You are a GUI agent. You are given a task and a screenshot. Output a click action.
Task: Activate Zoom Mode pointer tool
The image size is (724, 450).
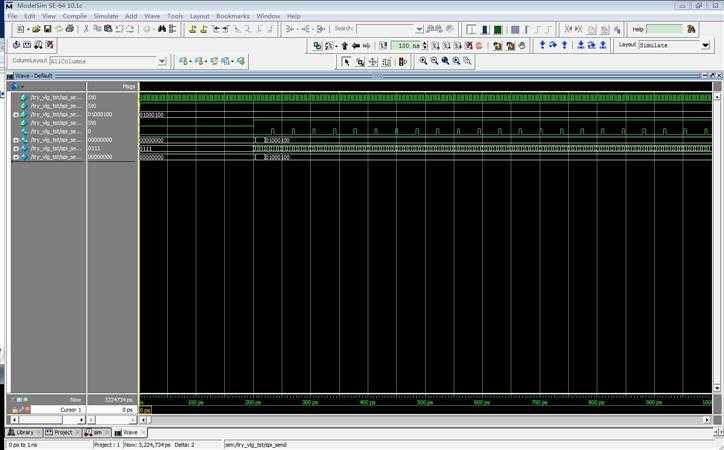(360, 61)
